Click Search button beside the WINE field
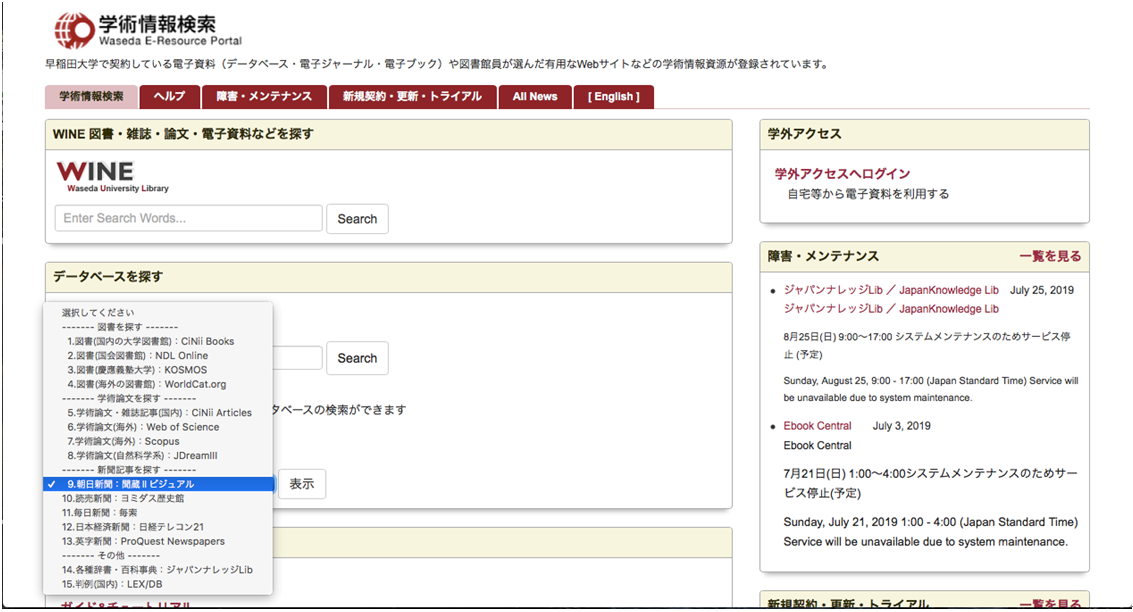This screenshot has width=1133, height=612. 357,219
